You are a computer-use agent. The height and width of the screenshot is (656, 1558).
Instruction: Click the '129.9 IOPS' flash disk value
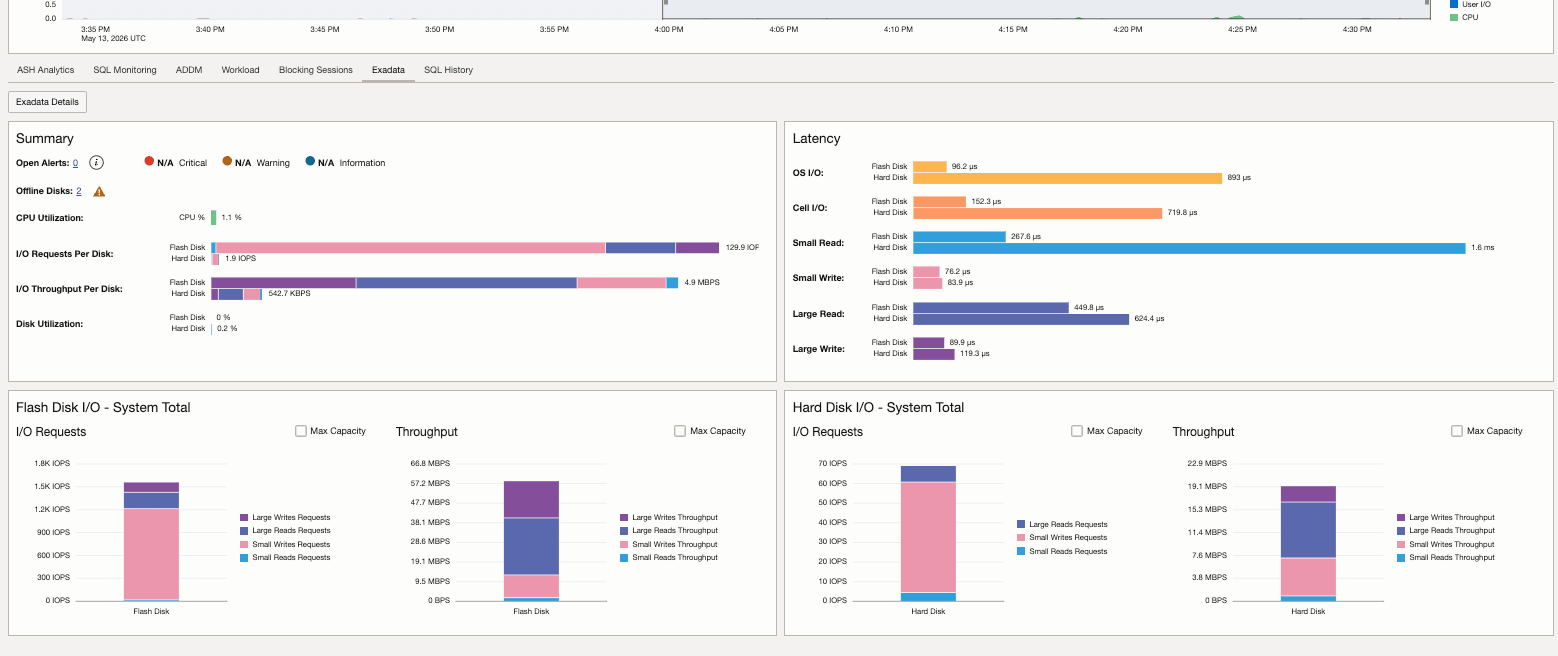(742, 247)
